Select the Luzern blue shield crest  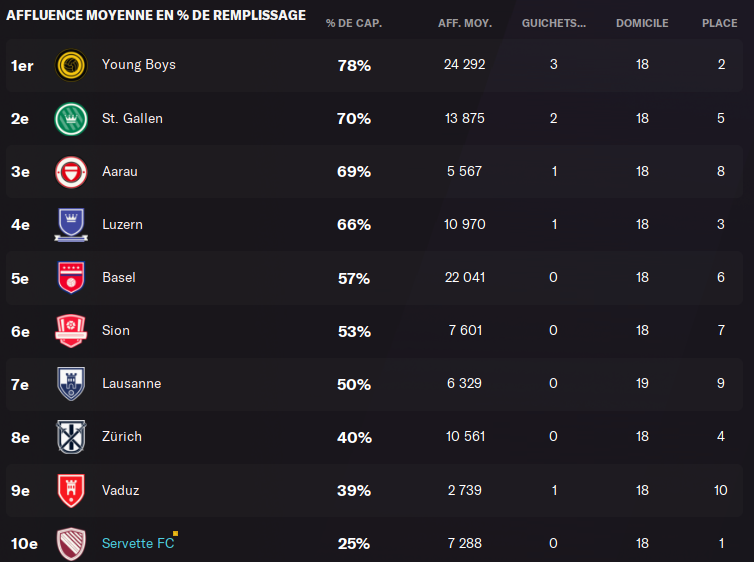coord(71,225)
